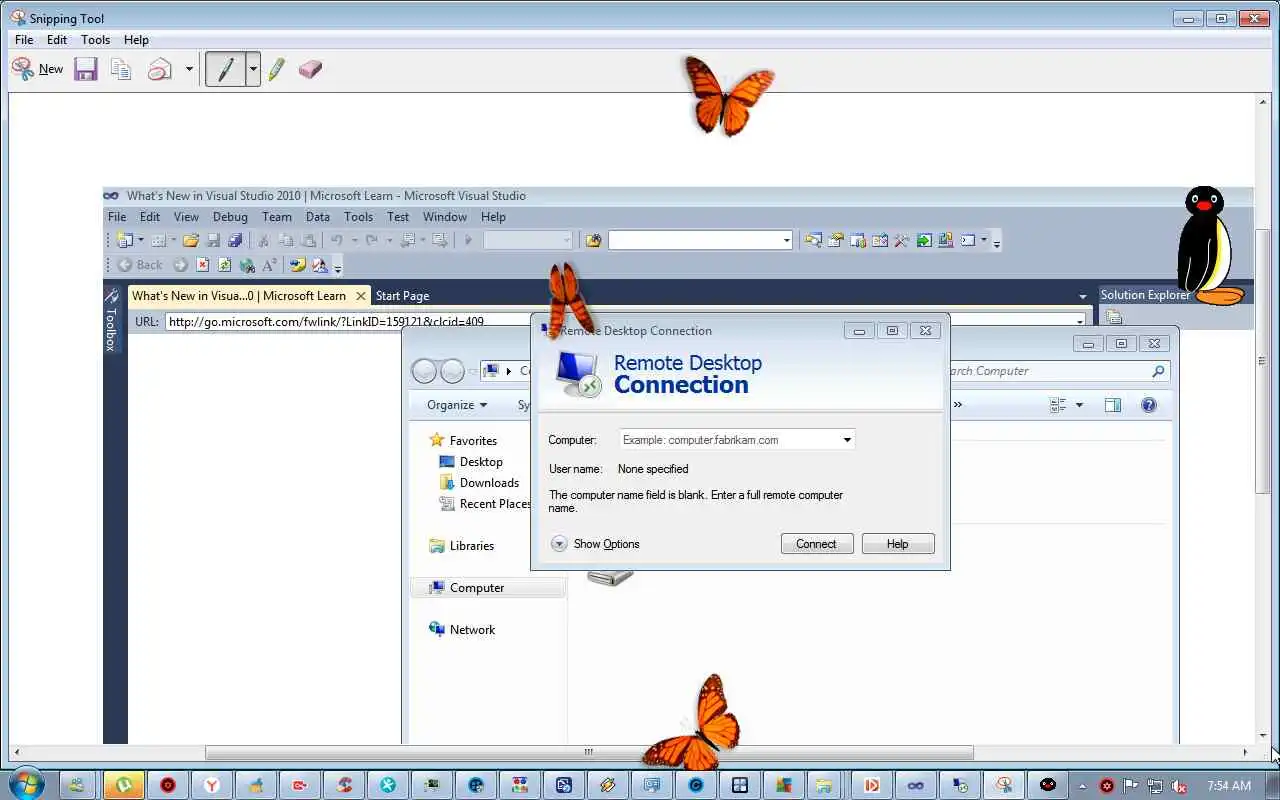The width and height of the screenshot is (1280, 800).
Task: Open Snipping Tool's Tools menu
Action: (x=95, y=40)
